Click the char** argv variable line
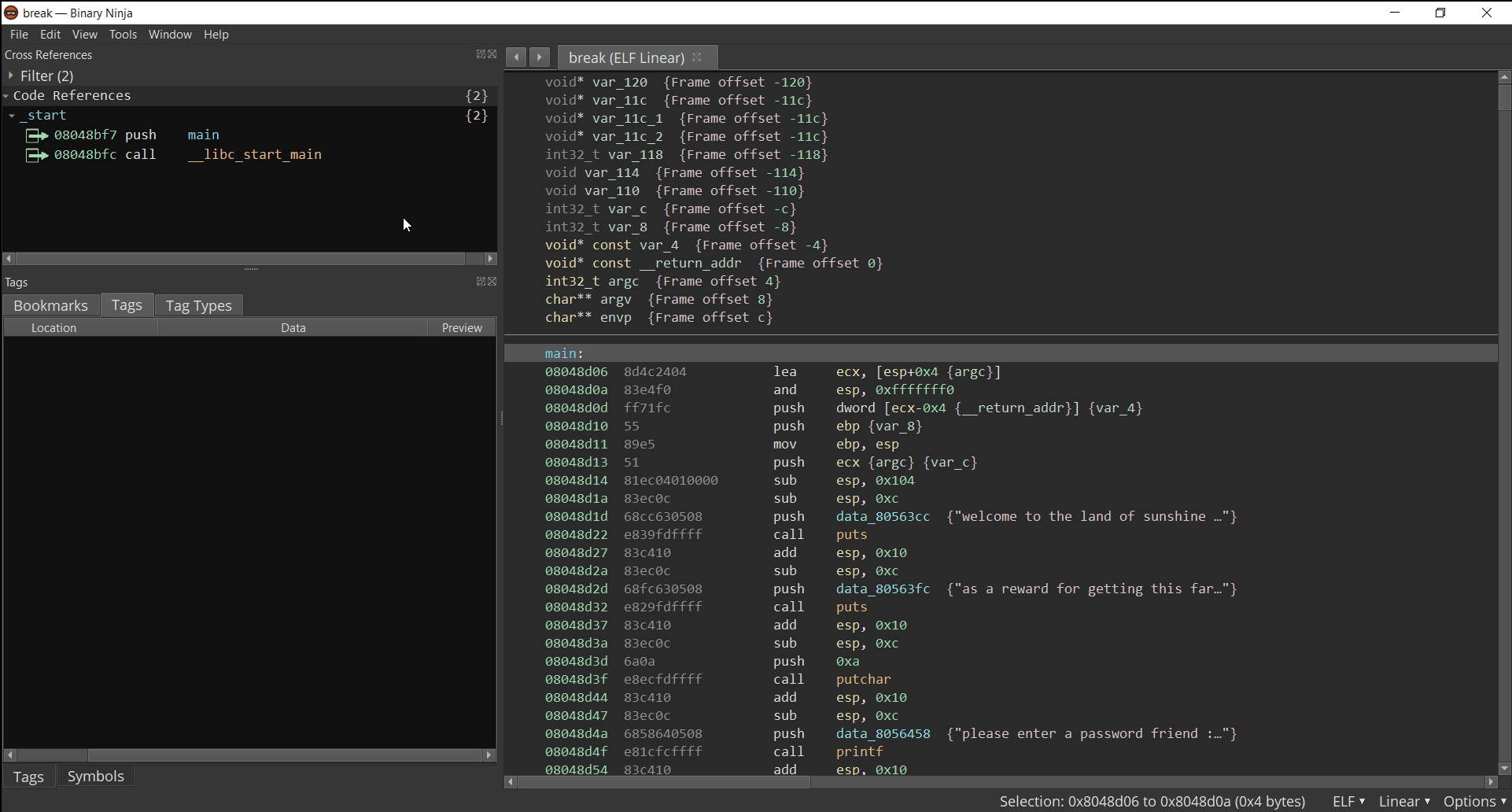 [658, 300]
